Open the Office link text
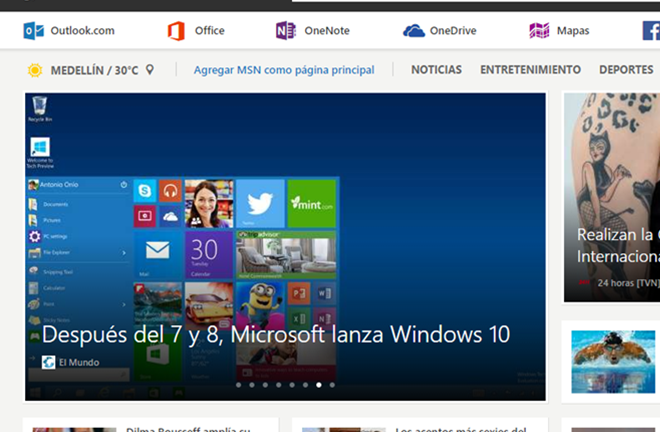The width and height of the screenshot is (660, 432). (x=210, y=31)
